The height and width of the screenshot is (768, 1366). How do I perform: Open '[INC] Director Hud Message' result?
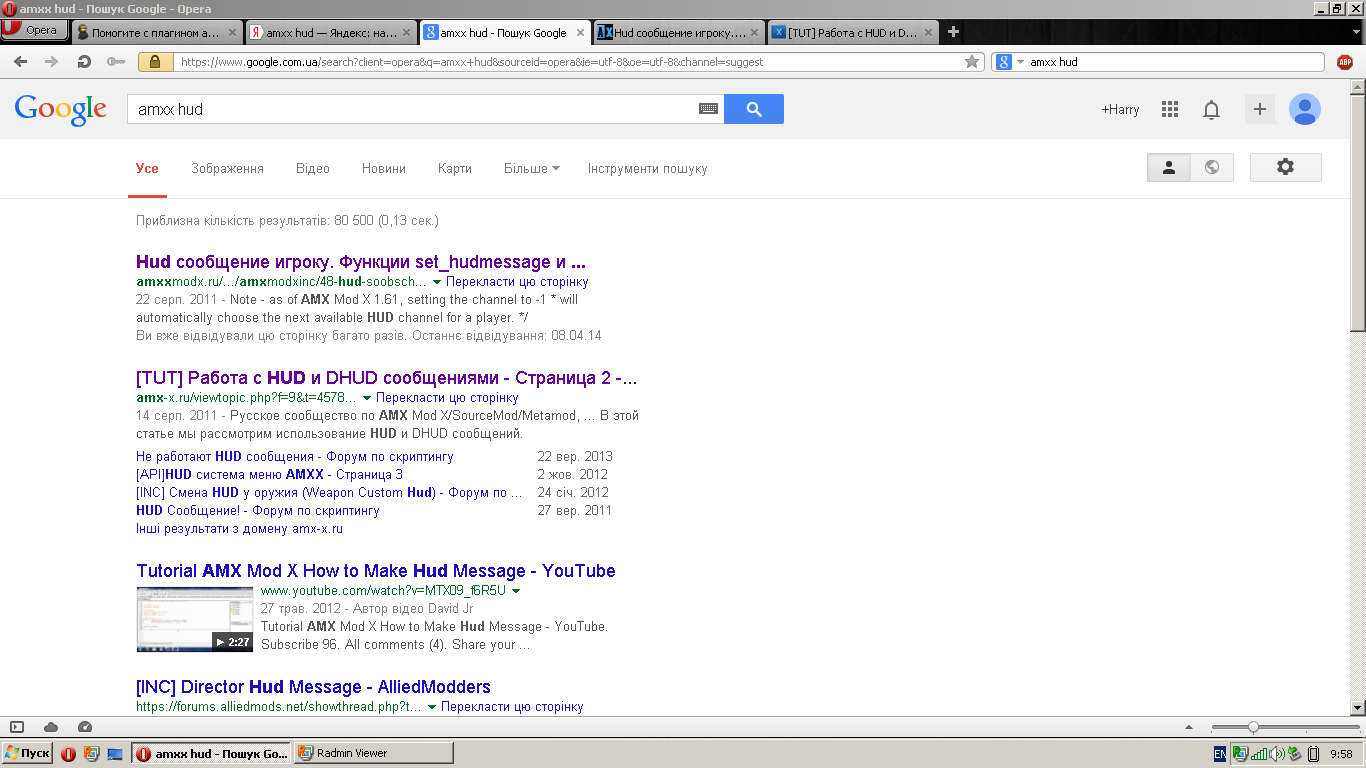pos(313,687)
